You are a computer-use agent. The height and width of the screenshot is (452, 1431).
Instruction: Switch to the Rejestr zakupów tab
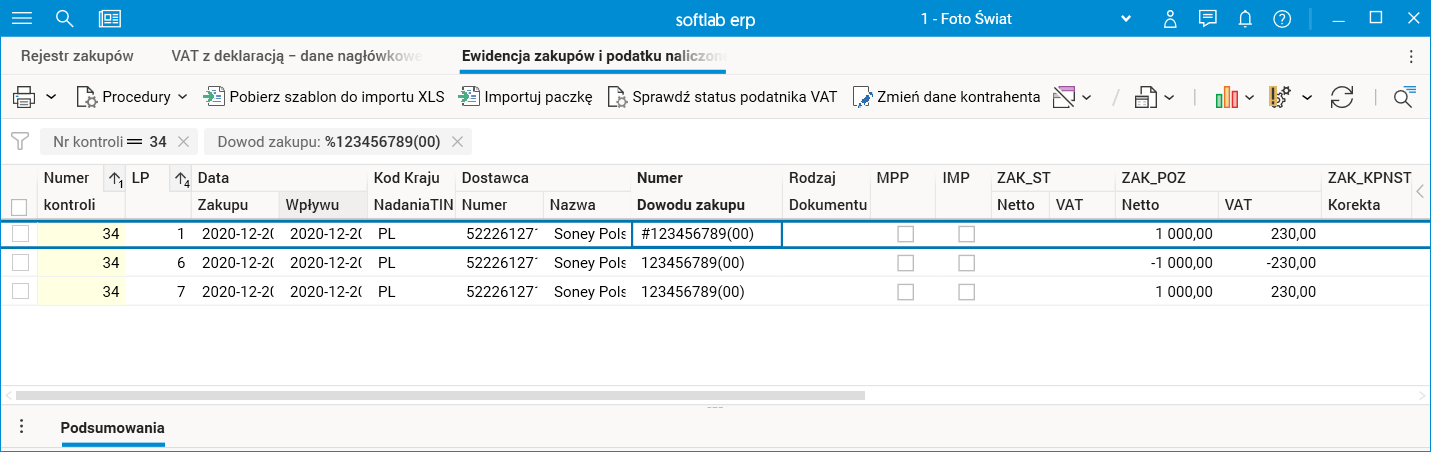coord(77,57)
